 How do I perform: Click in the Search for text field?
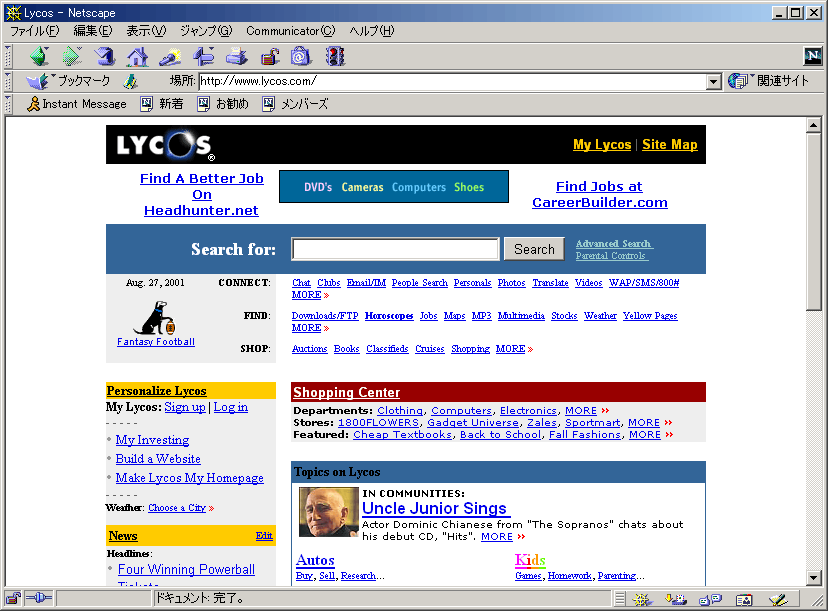pyautogui.click(x=395, y=249)
